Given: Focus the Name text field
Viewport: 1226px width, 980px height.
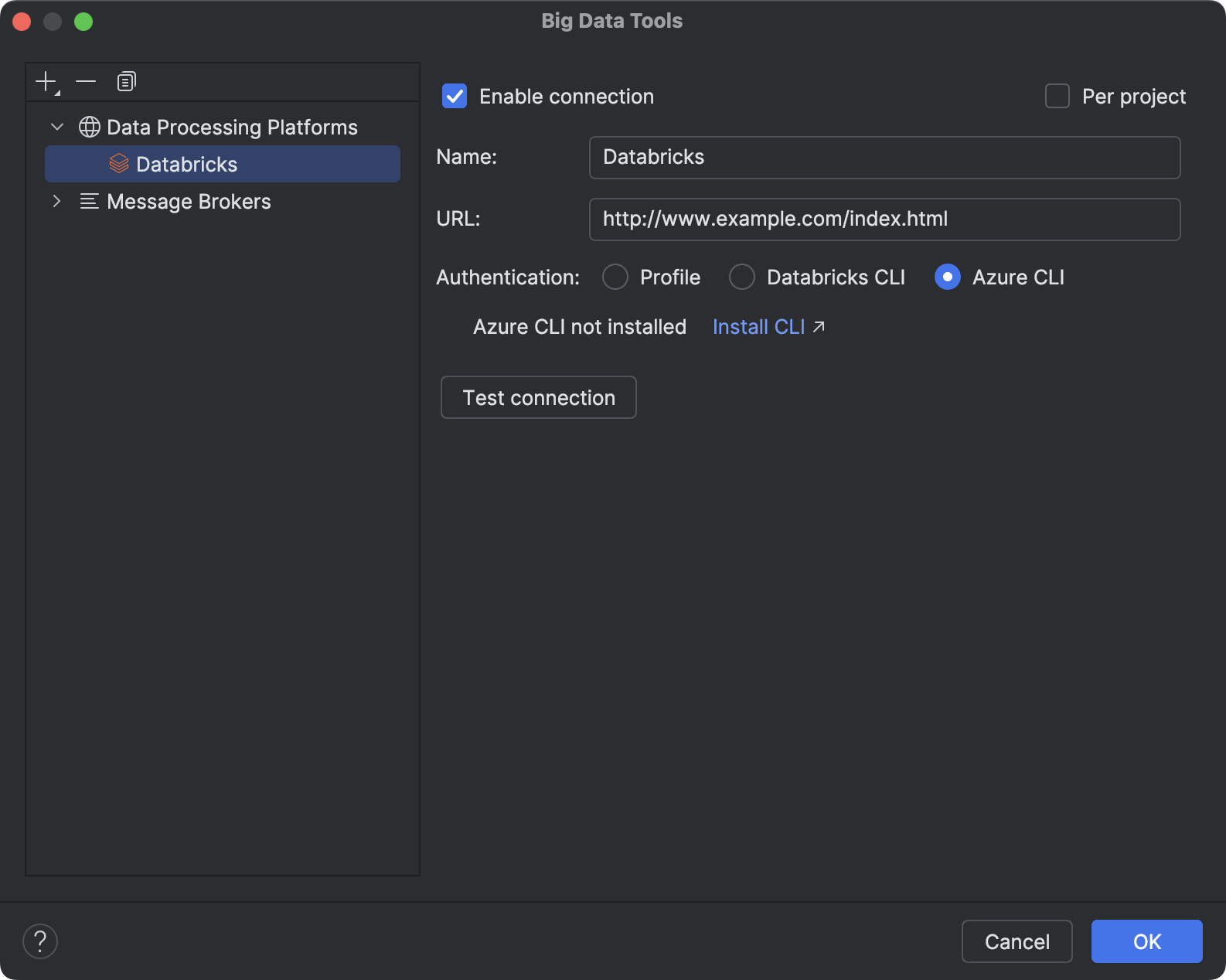Looking at the screenshot, I should (x=884, y=158).
